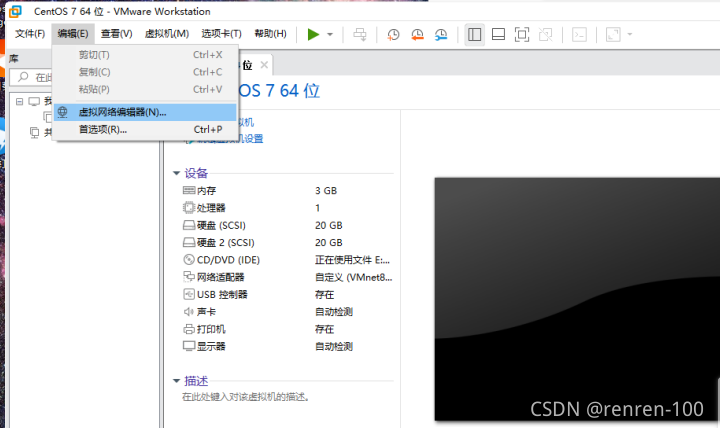Click the CPU icon beside 处理器

(189, 208)
